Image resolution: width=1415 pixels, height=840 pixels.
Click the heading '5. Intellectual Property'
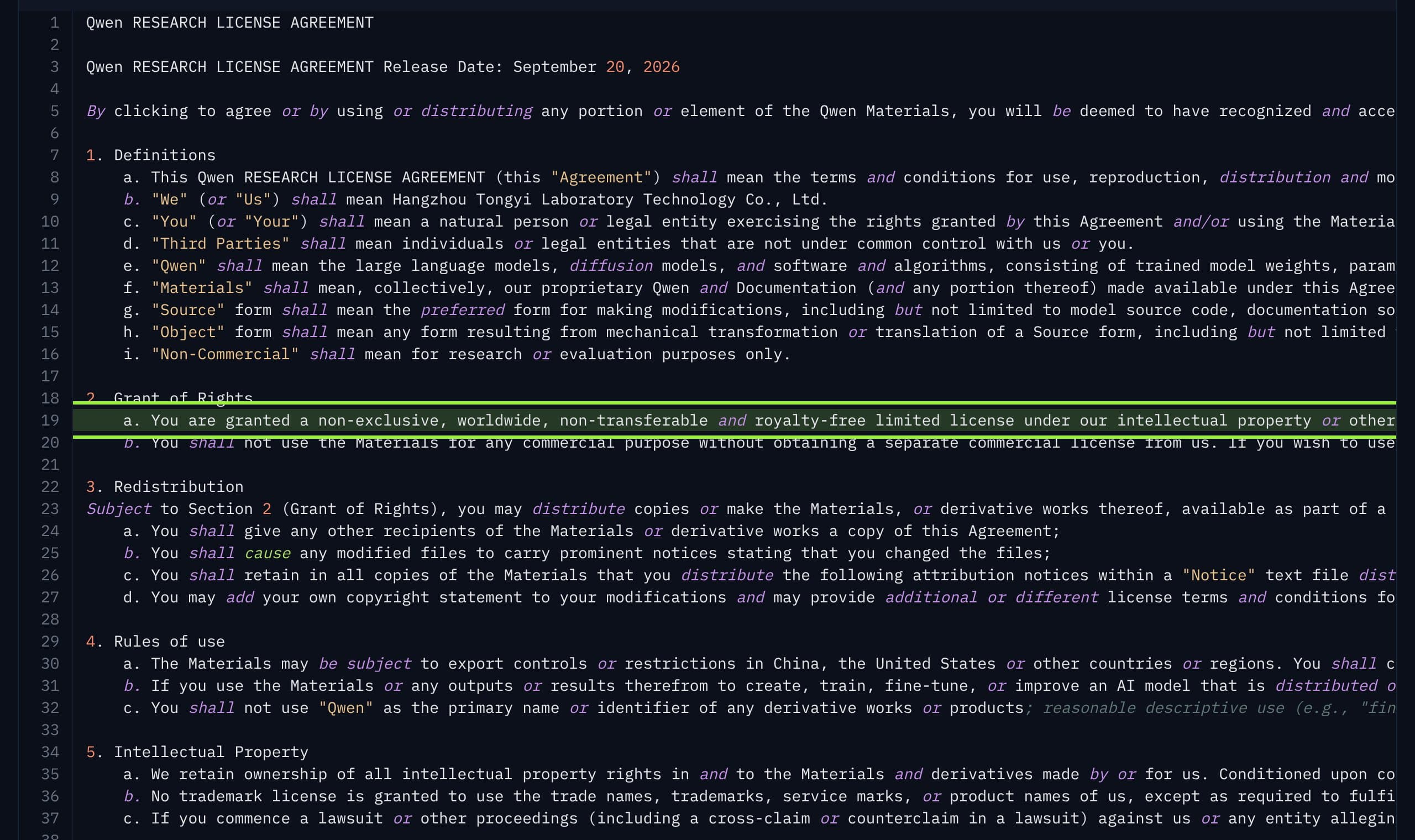tap(197, 752)
